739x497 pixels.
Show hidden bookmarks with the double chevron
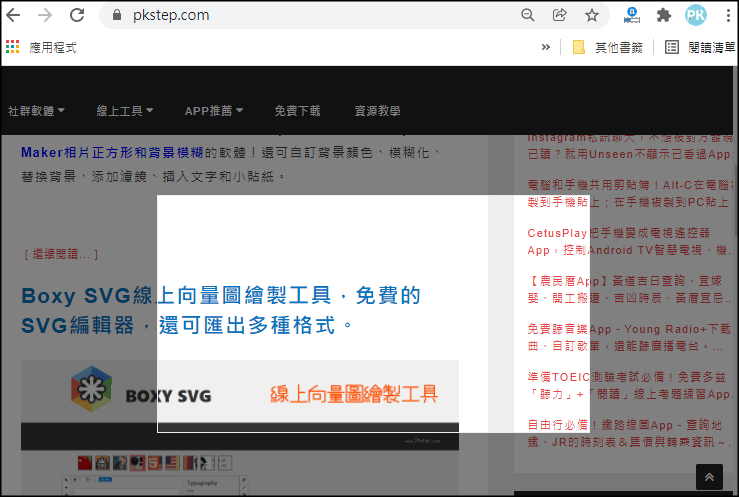pos(546,47)
